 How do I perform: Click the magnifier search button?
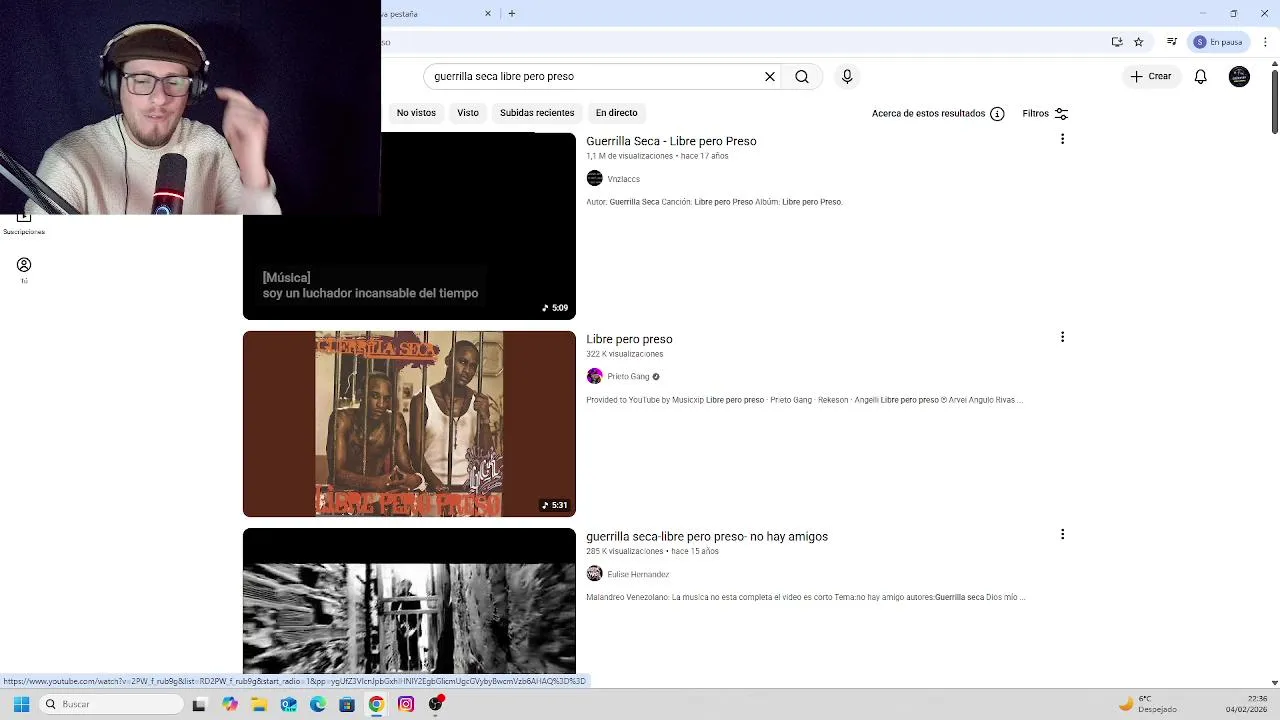coord(802,76)
